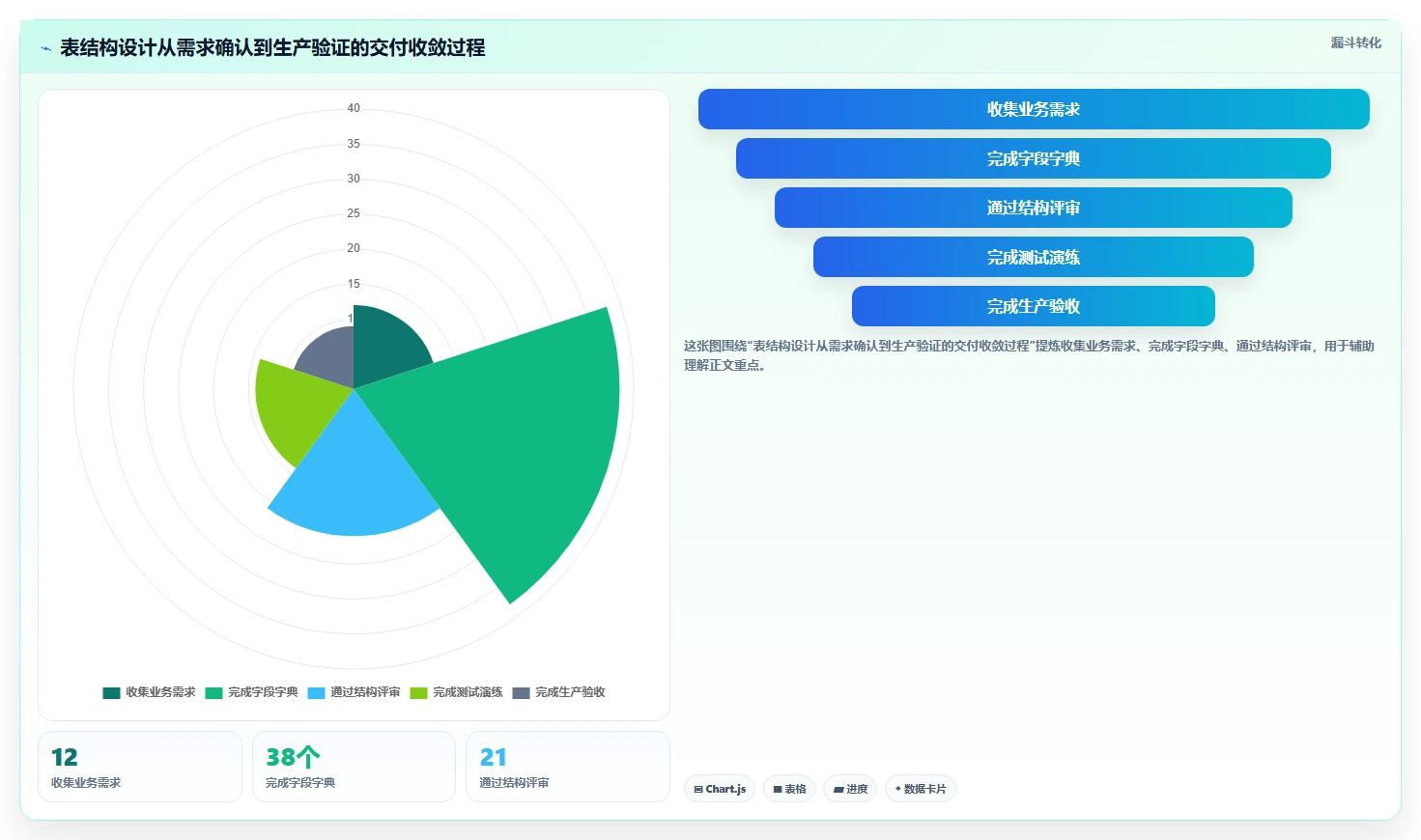Click the 表格 tag chip
The height and width of the screenshot is (840, 1421).
789,789
